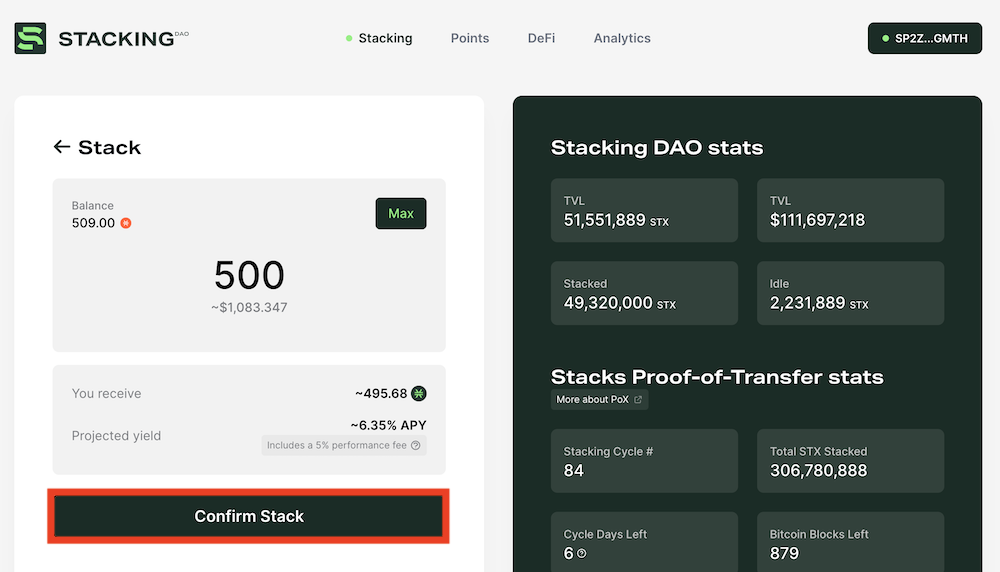Image resolution: width=1000 pixels, height=572 pixels.
Task: Click the You receive label
Action: pyautogui.click(x=107, y=393)
